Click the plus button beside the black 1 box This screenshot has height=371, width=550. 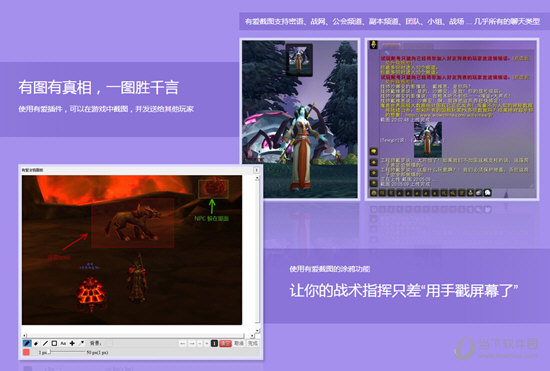tap(207, 343)
